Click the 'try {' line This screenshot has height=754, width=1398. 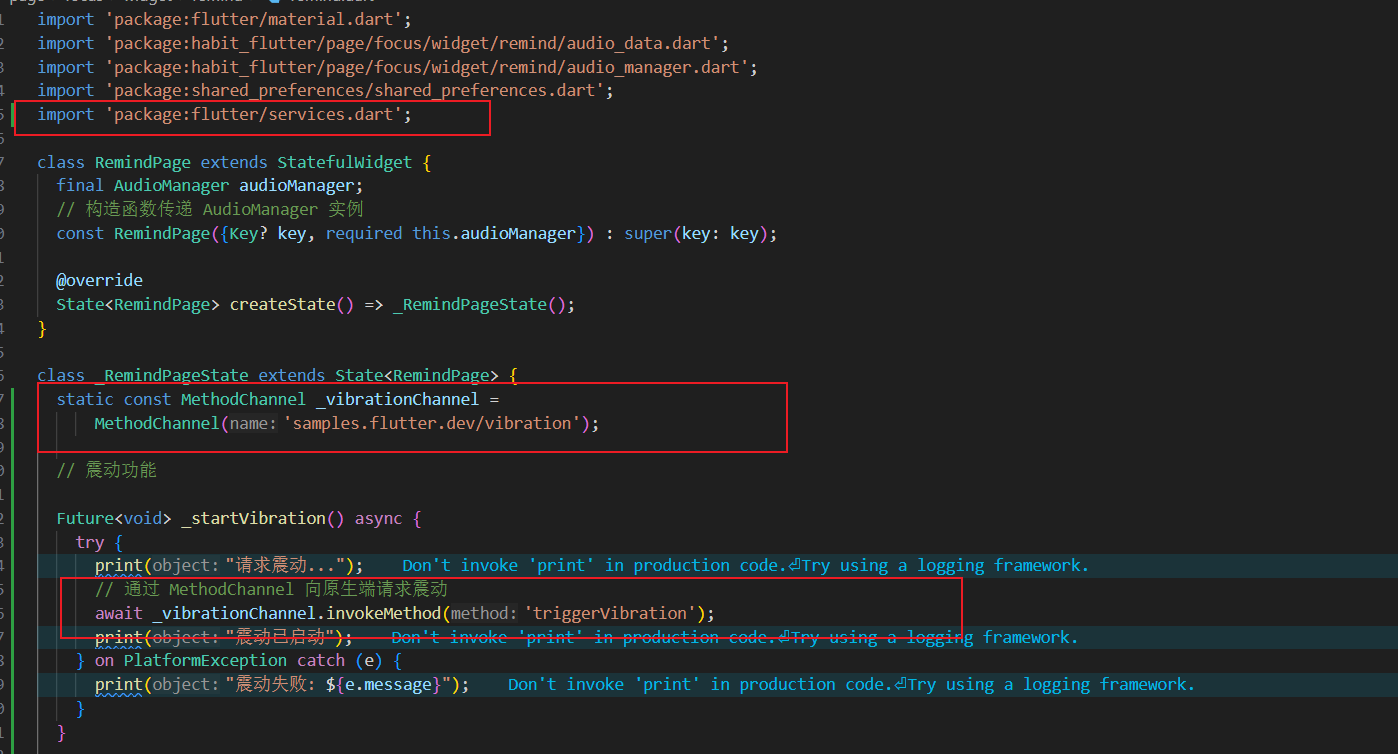point(98,542)
